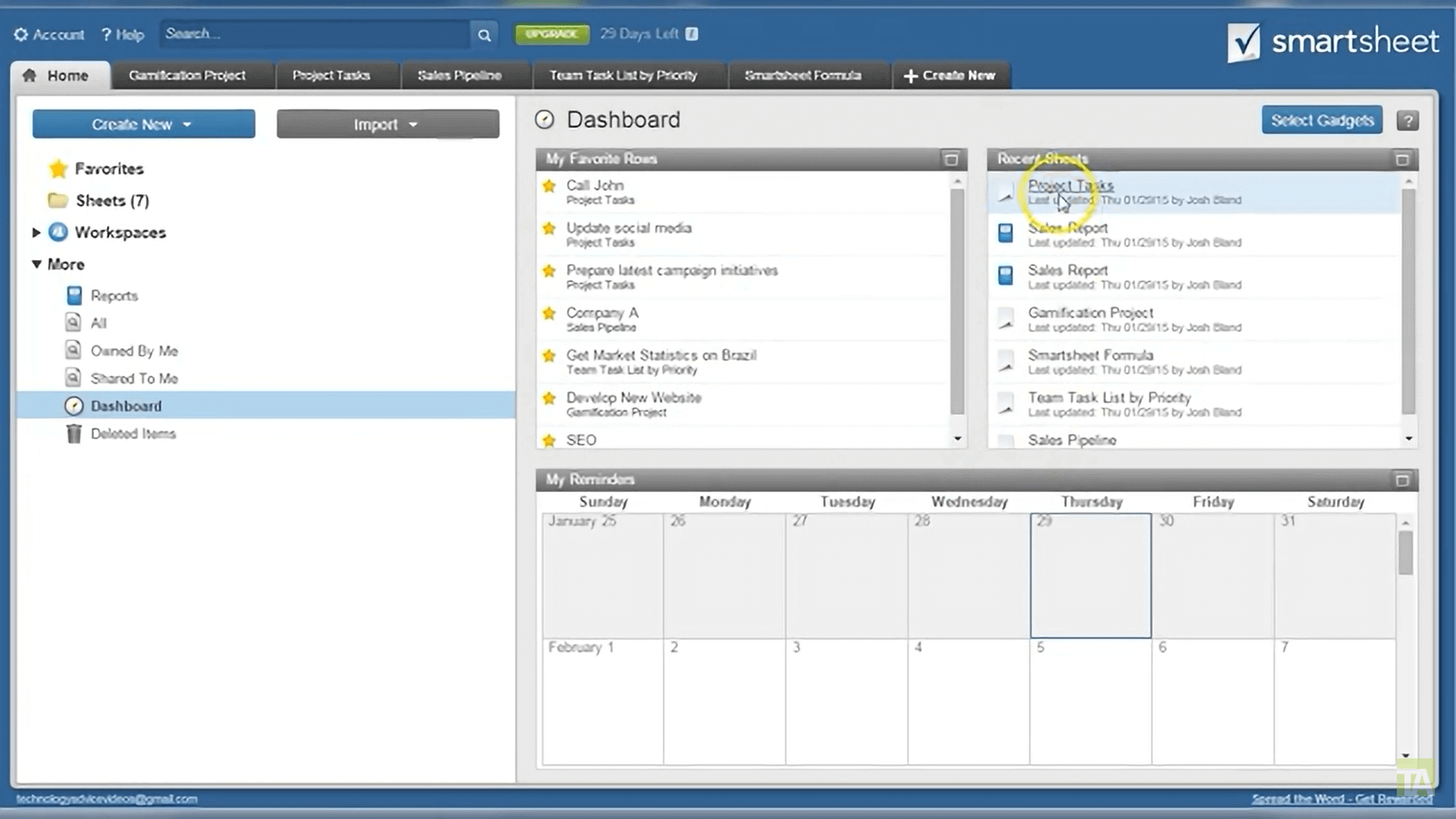Click the Favorites star icon
Image resolution: width=1456 pixels, height=819 pixels.
pyautogui.click(x=58, y=169)
